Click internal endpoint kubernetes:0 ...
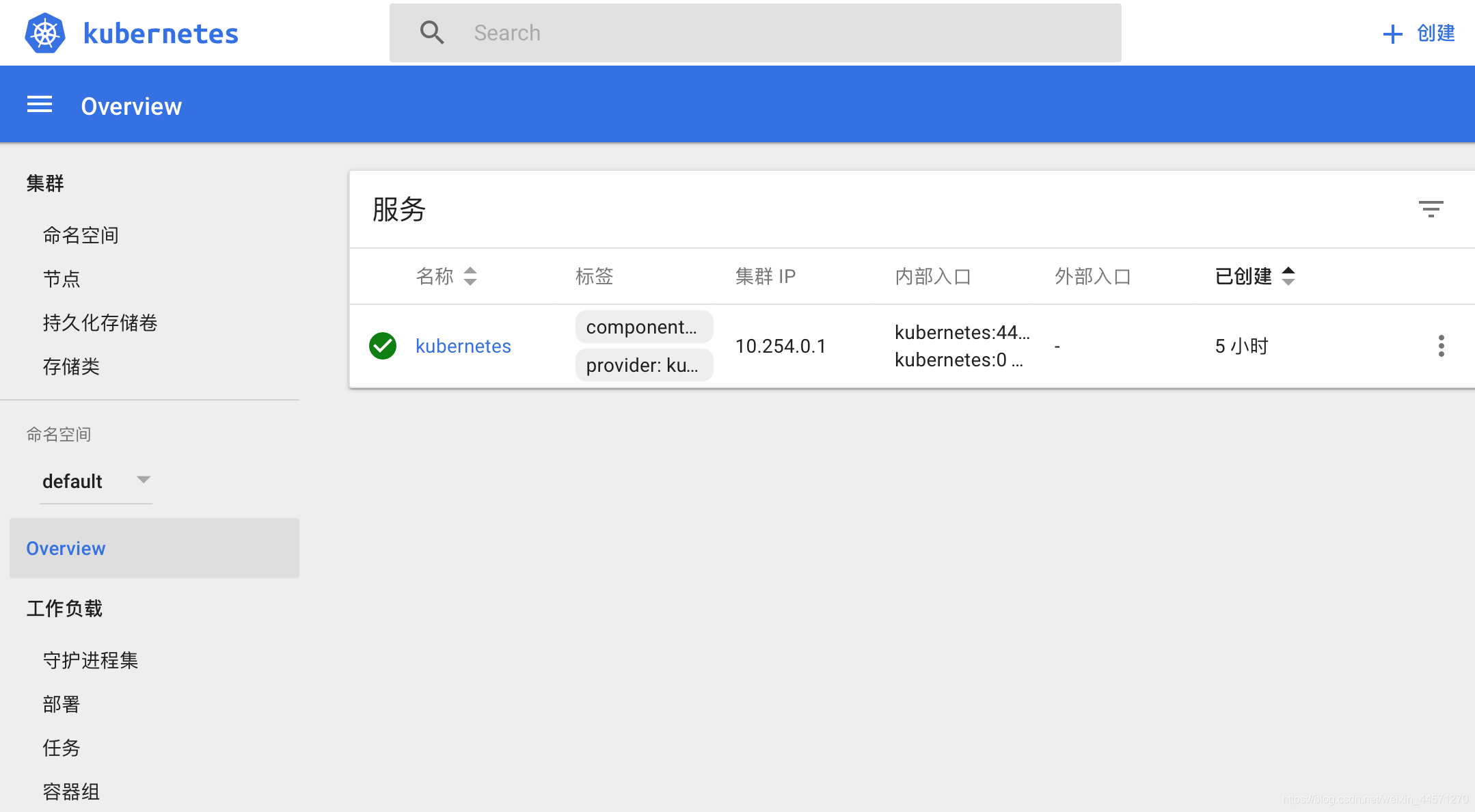Screen dimensions: 1475x812 click(x=959, y=360)
